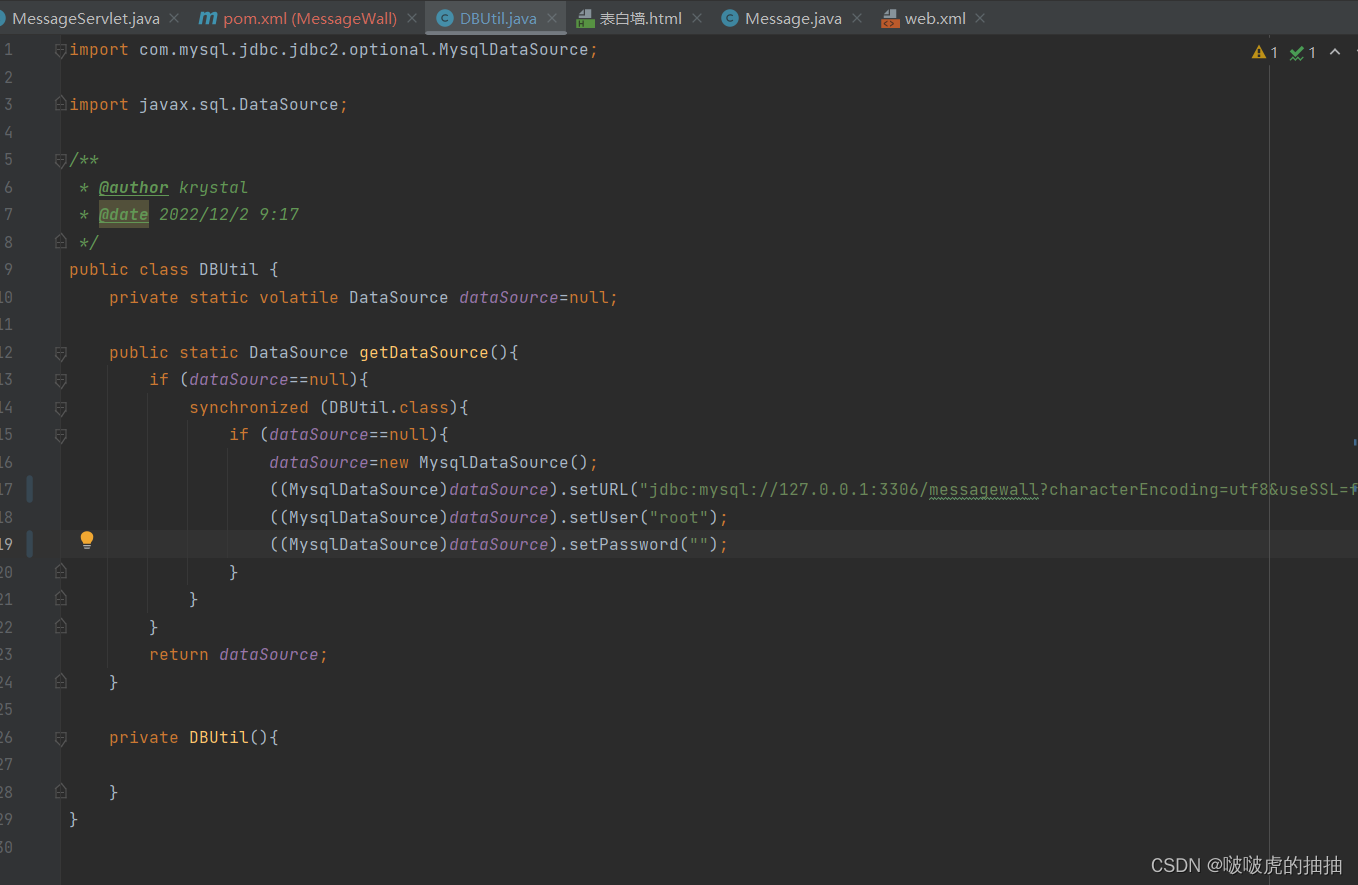Click the "setPassword" method call
1358x885 pixels.
point(624,544)
